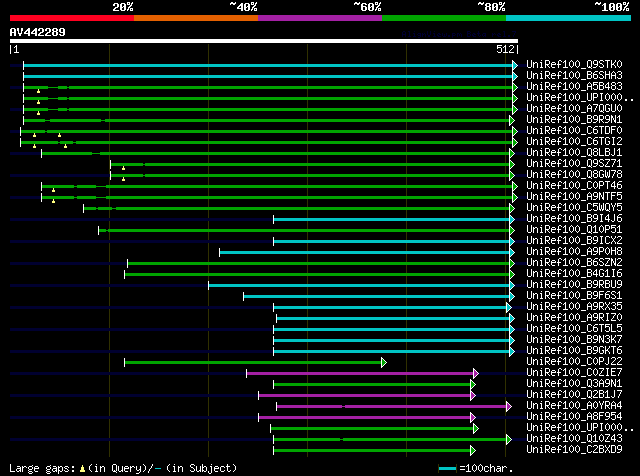640x476 pixels.
Task: Select the UniRef100_C2BXD9 label
Action: click(x=574, y=450)
